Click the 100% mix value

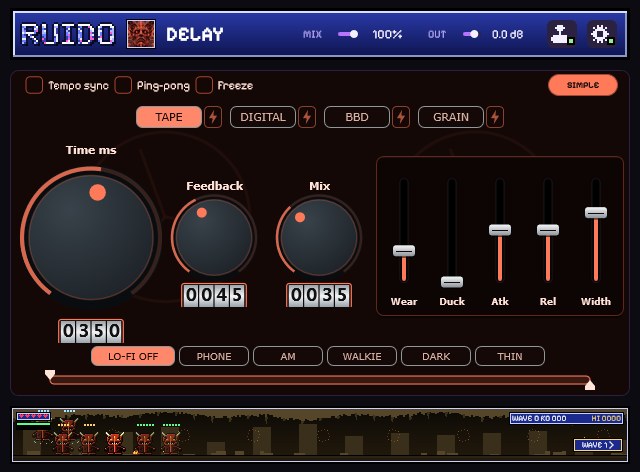coord(387,34)
